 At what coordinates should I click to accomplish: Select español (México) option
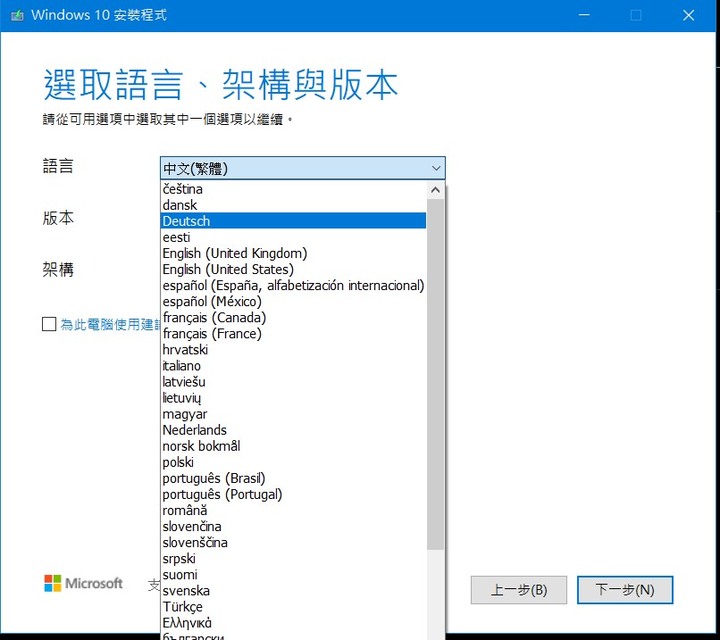294,302
